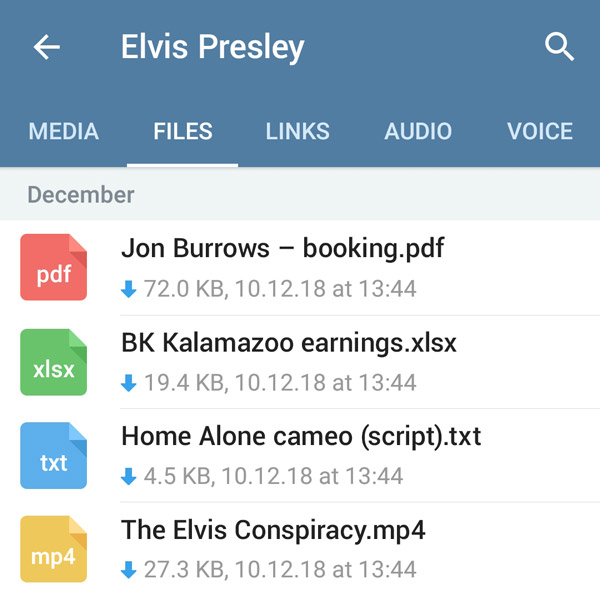Download the script.txt via its blue arrow

(128, 477)
